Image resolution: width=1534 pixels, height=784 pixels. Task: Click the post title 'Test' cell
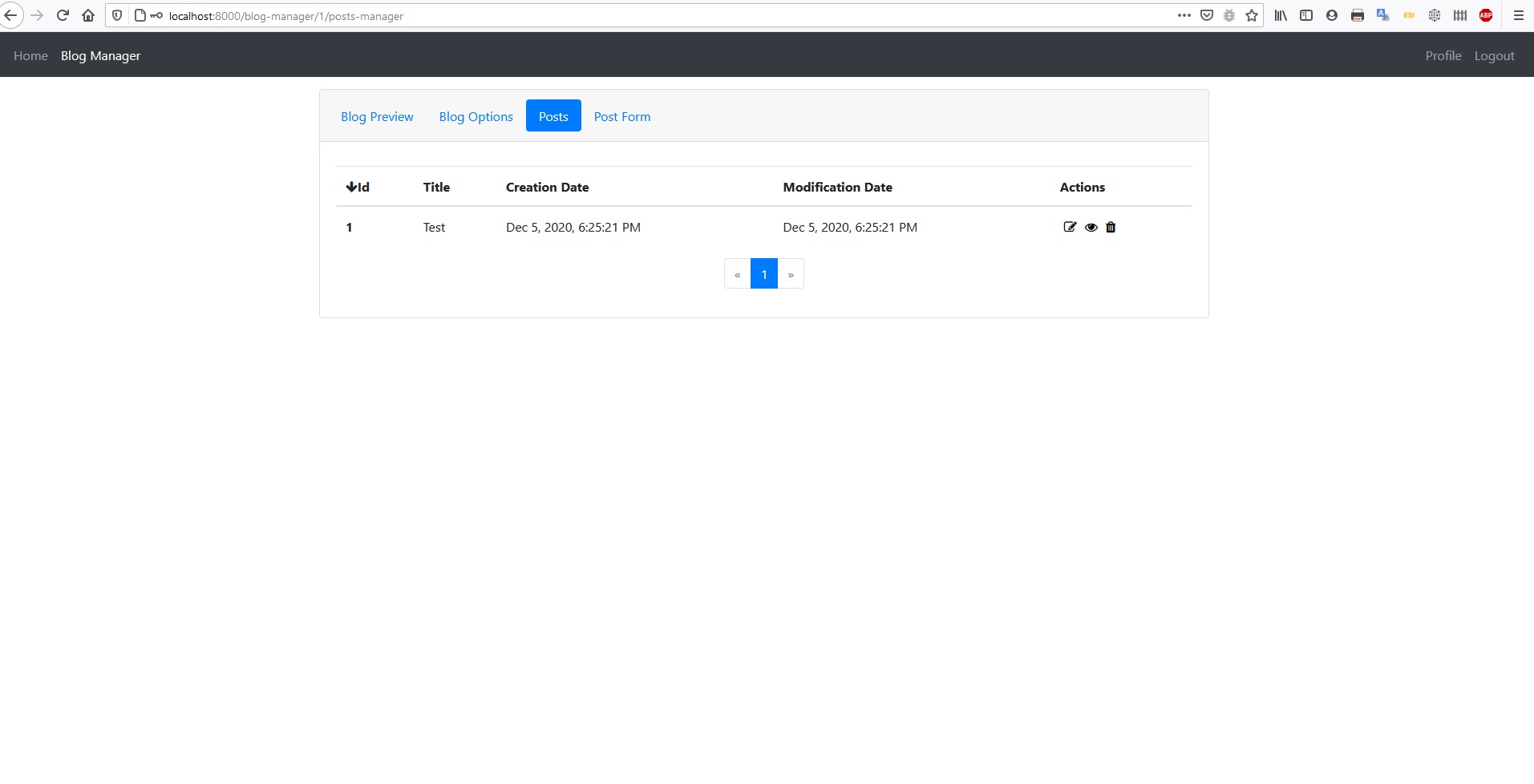tap(434, 227)
